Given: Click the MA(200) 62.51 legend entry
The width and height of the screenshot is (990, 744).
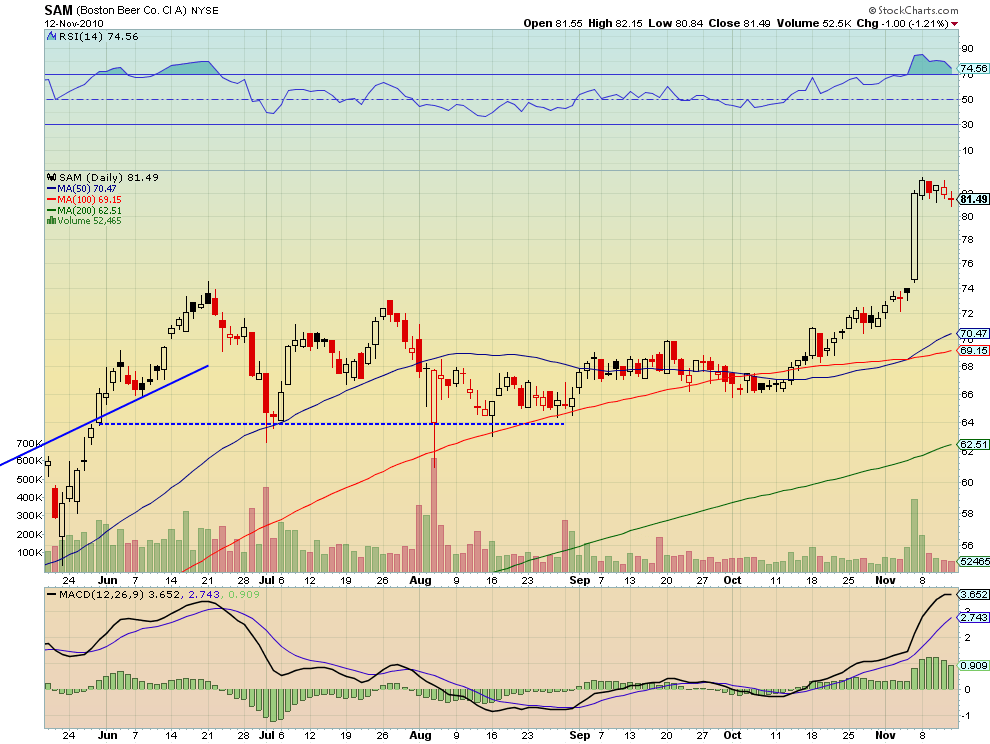Looking at the screenshot, I should coord(89,210).
